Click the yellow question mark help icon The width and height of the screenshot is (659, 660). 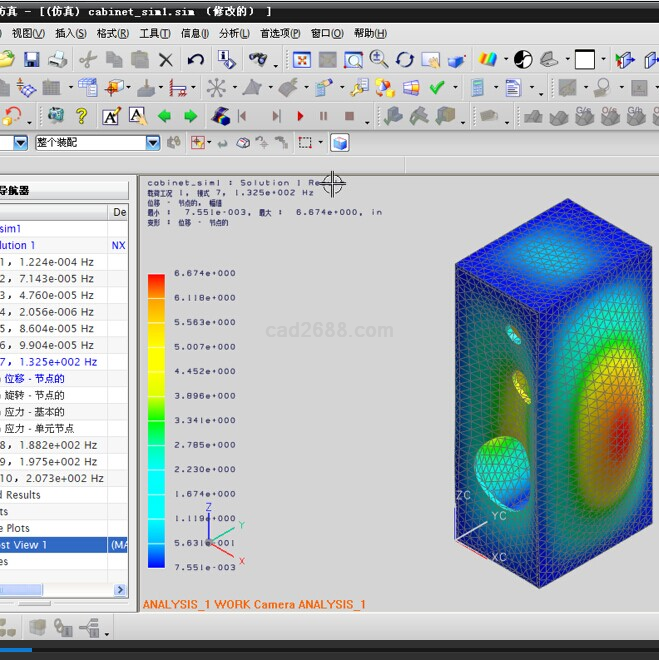click(x=82, y=116)
